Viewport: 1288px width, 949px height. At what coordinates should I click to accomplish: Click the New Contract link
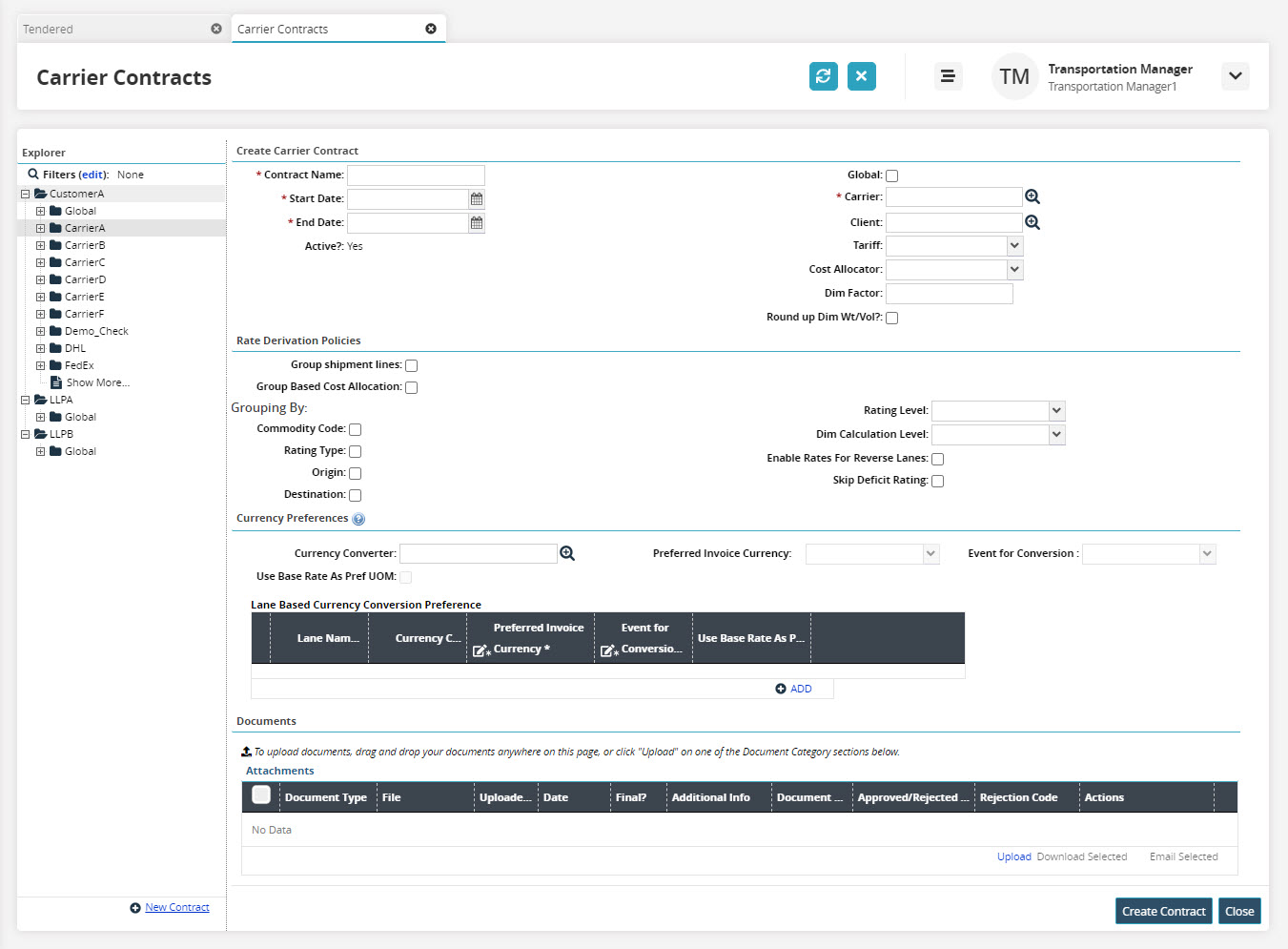point(176,907)
